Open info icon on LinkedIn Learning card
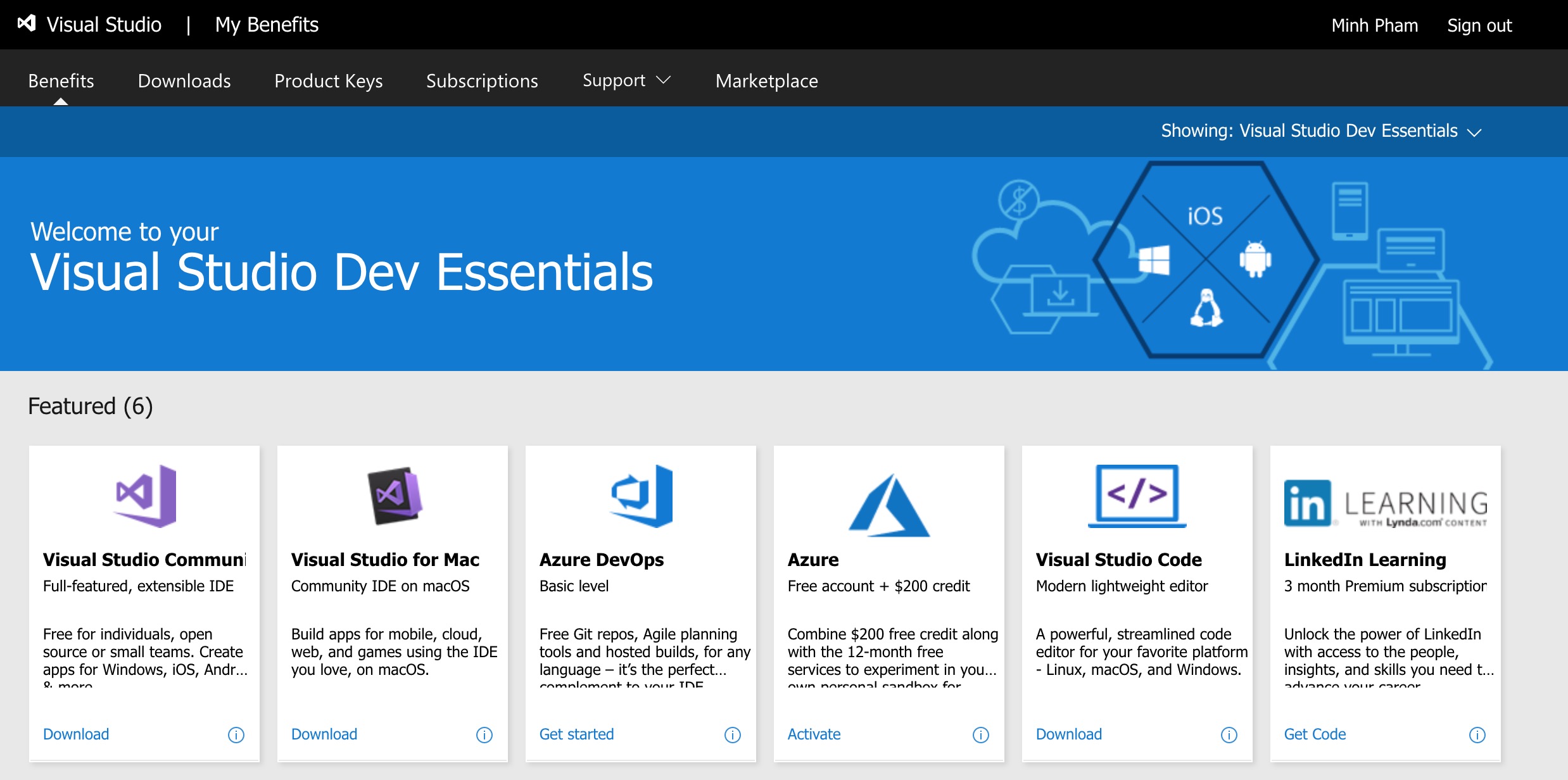The image size is (1568, 780). (1477, 734)
